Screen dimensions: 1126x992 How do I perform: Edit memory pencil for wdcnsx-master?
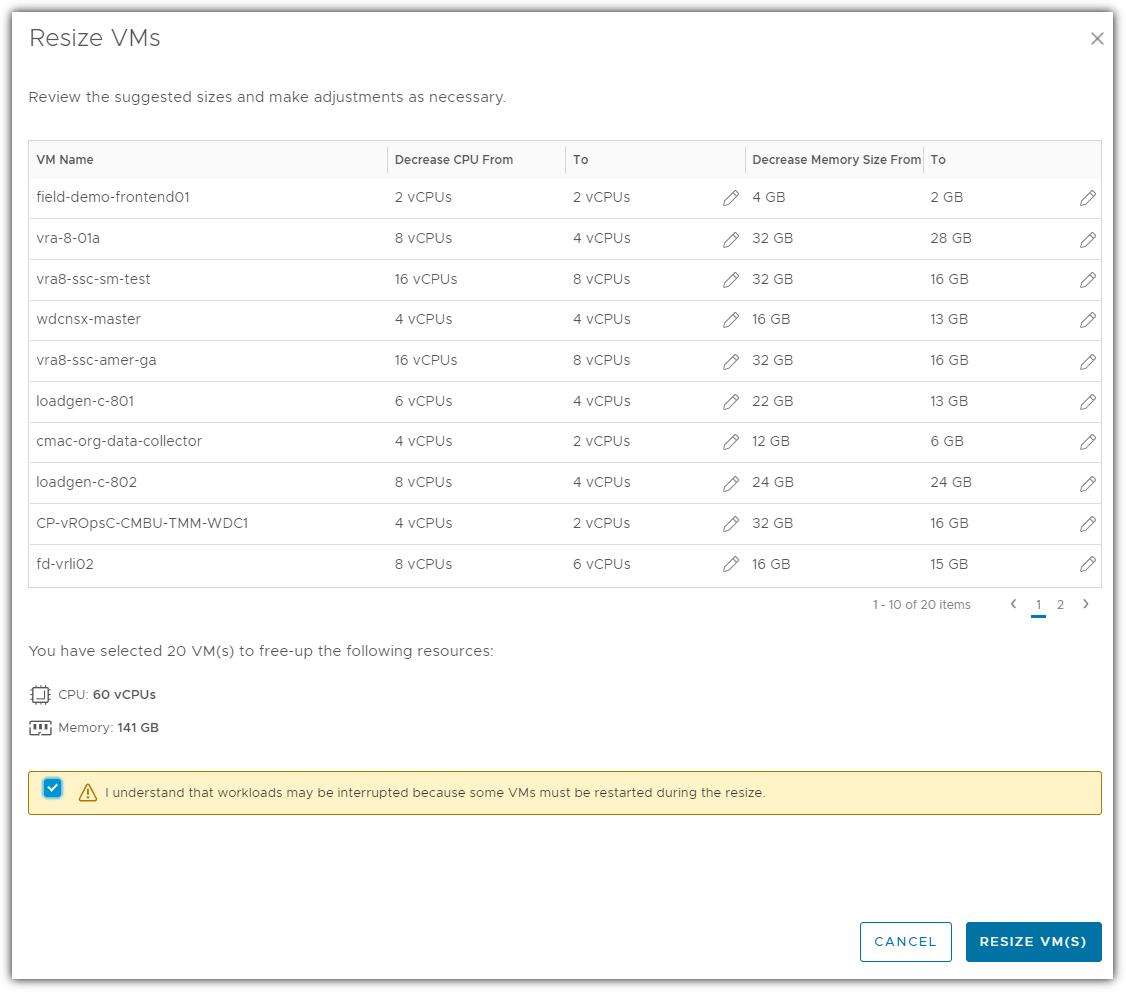pos(1088,320)
